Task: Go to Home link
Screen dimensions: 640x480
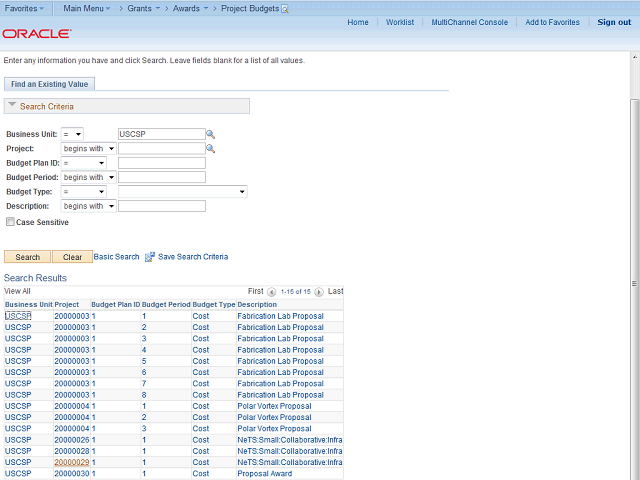Action: pyautogui.click(x=358, y=22)
